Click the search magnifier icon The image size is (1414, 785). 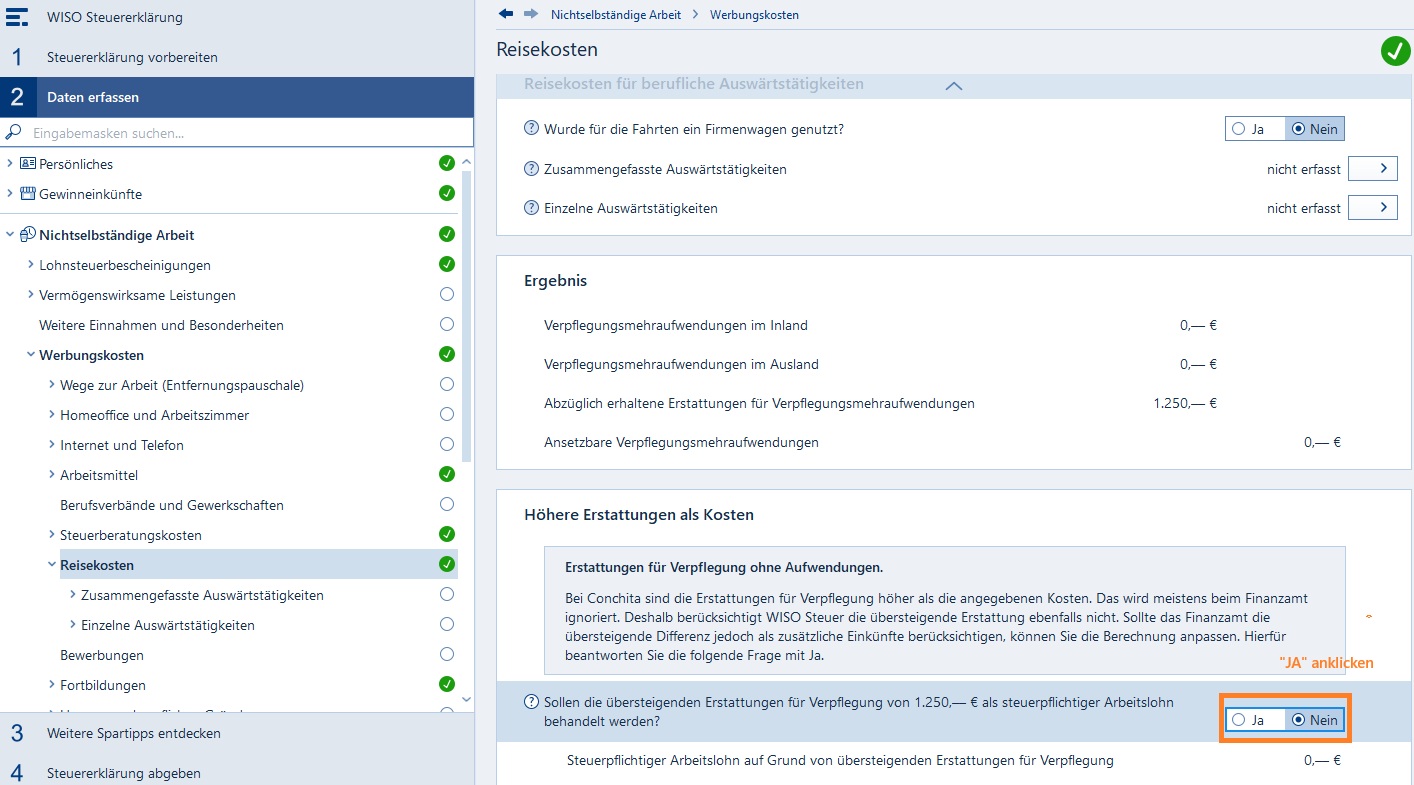point(14,132)
